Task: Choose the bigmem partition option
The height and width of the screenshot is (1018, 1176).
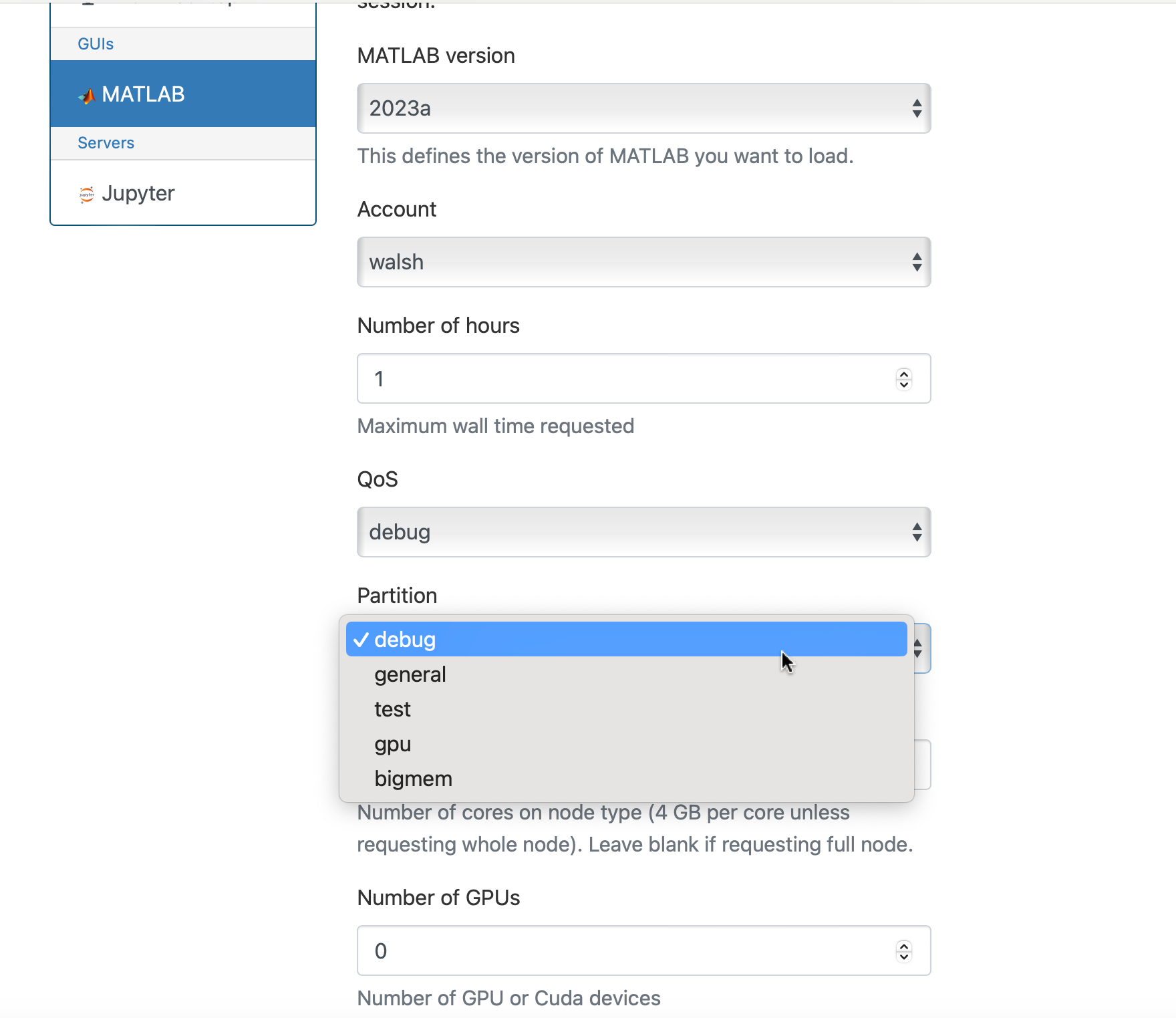Action: [x=626, y=779]
